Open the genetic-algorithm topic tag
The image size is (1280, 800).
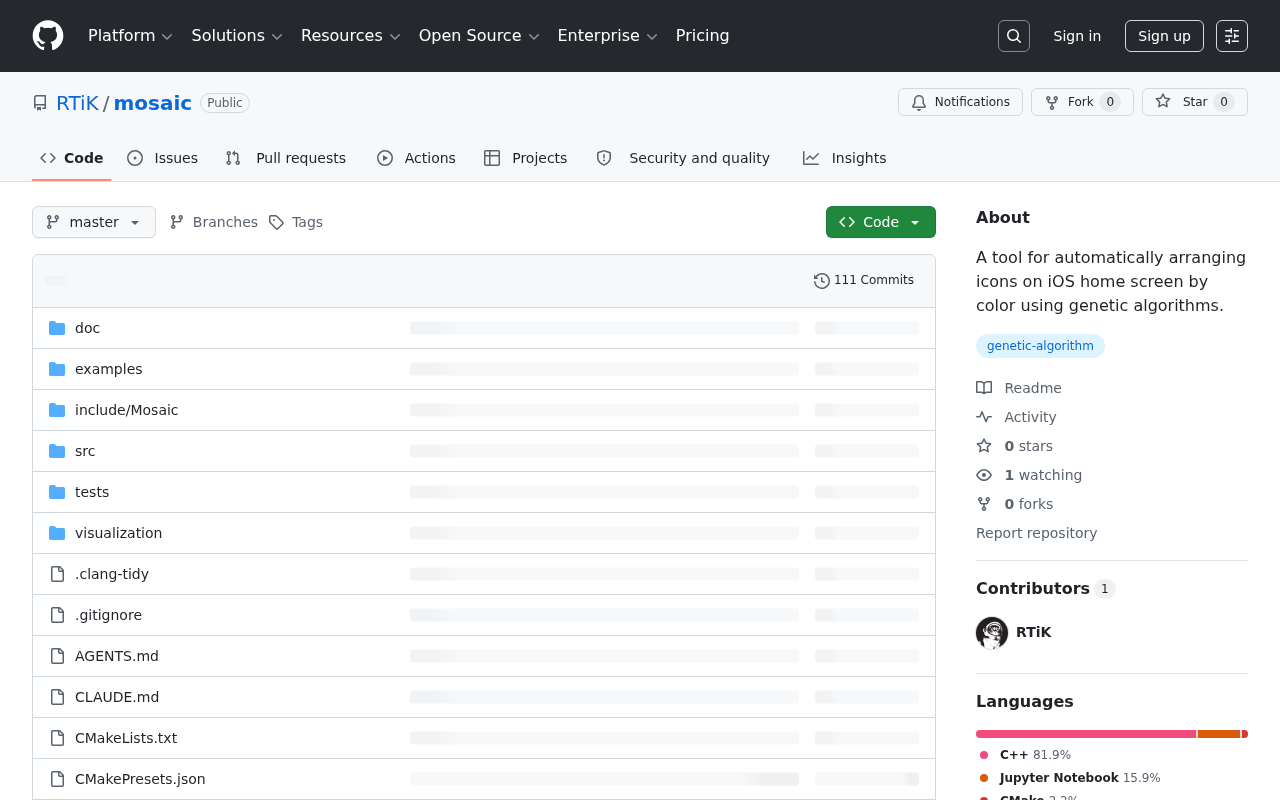pyautogui.click(x=1040, y=346)
